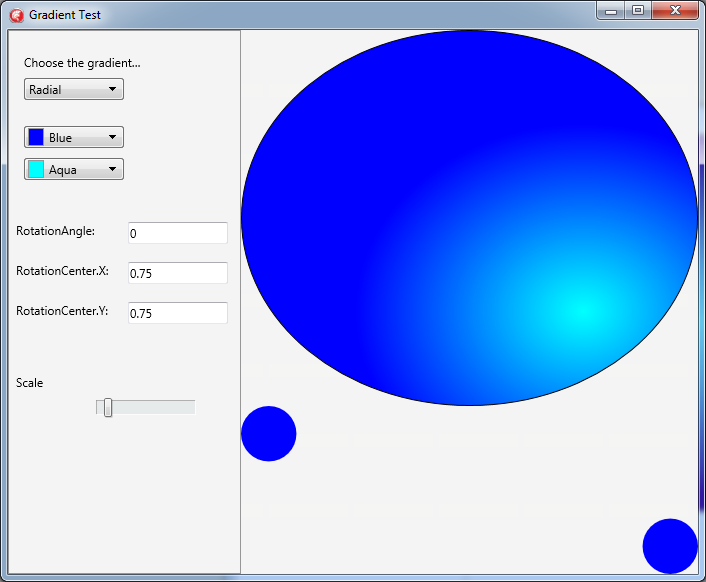Click the Gradient Test app icon
The width and height of the screenshot is (706, 582).
(17, 15)
